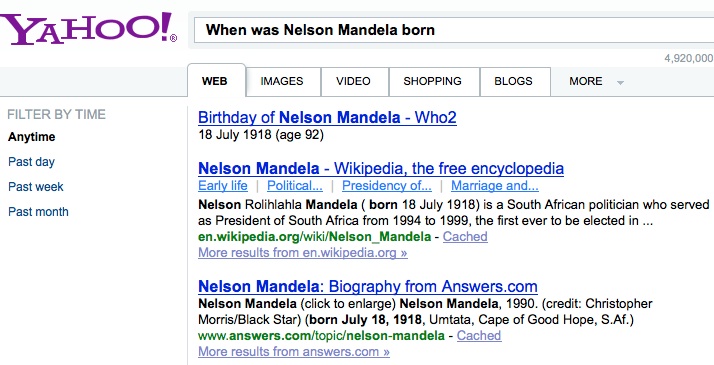Open the Marriage and... section link
Image resolution: width=714 pixels, height=365 pixels.
(x=495, y=186)
